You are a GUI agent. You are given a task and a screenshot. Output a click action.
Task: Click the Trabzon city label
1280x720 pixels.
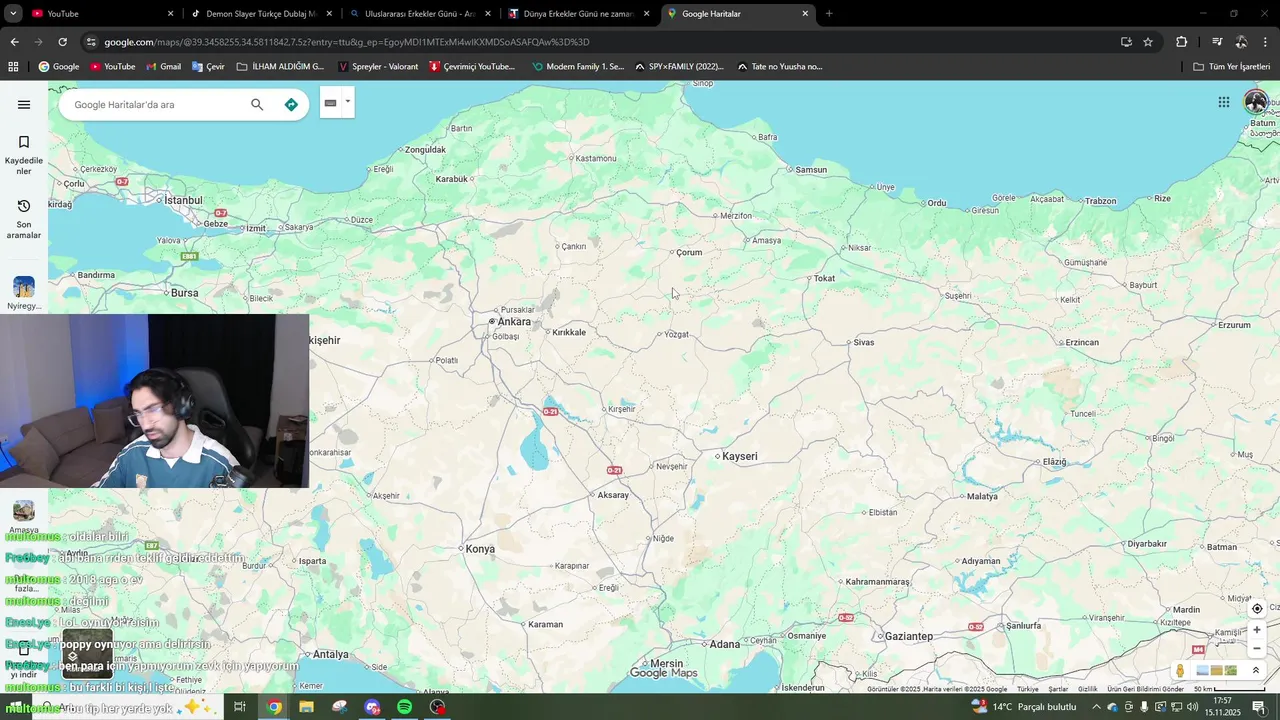click(x=1099, y=201)
